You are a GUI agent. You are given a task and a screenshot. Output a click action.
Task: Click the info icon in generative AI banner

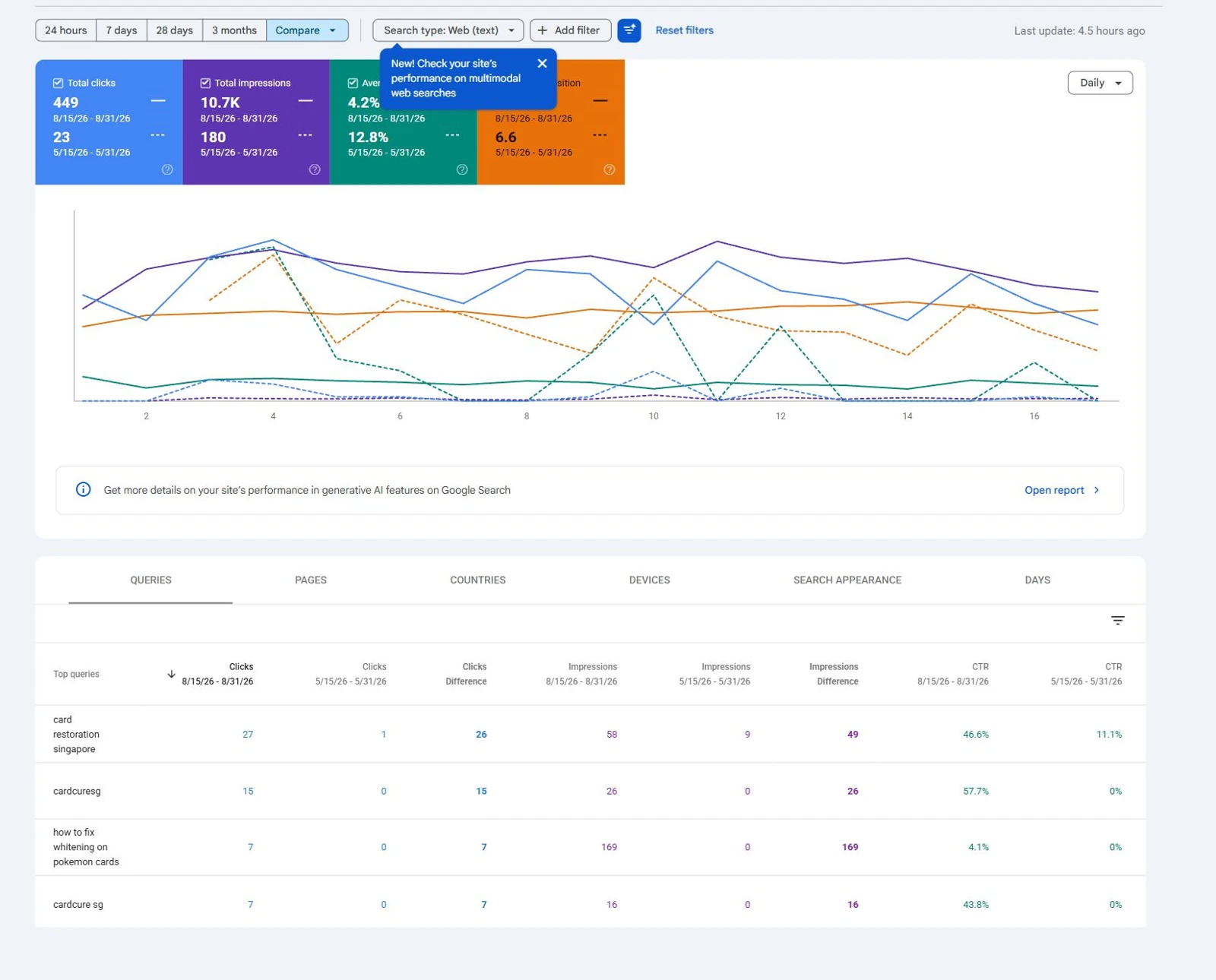pyautogui.click(x=84, y=490)
